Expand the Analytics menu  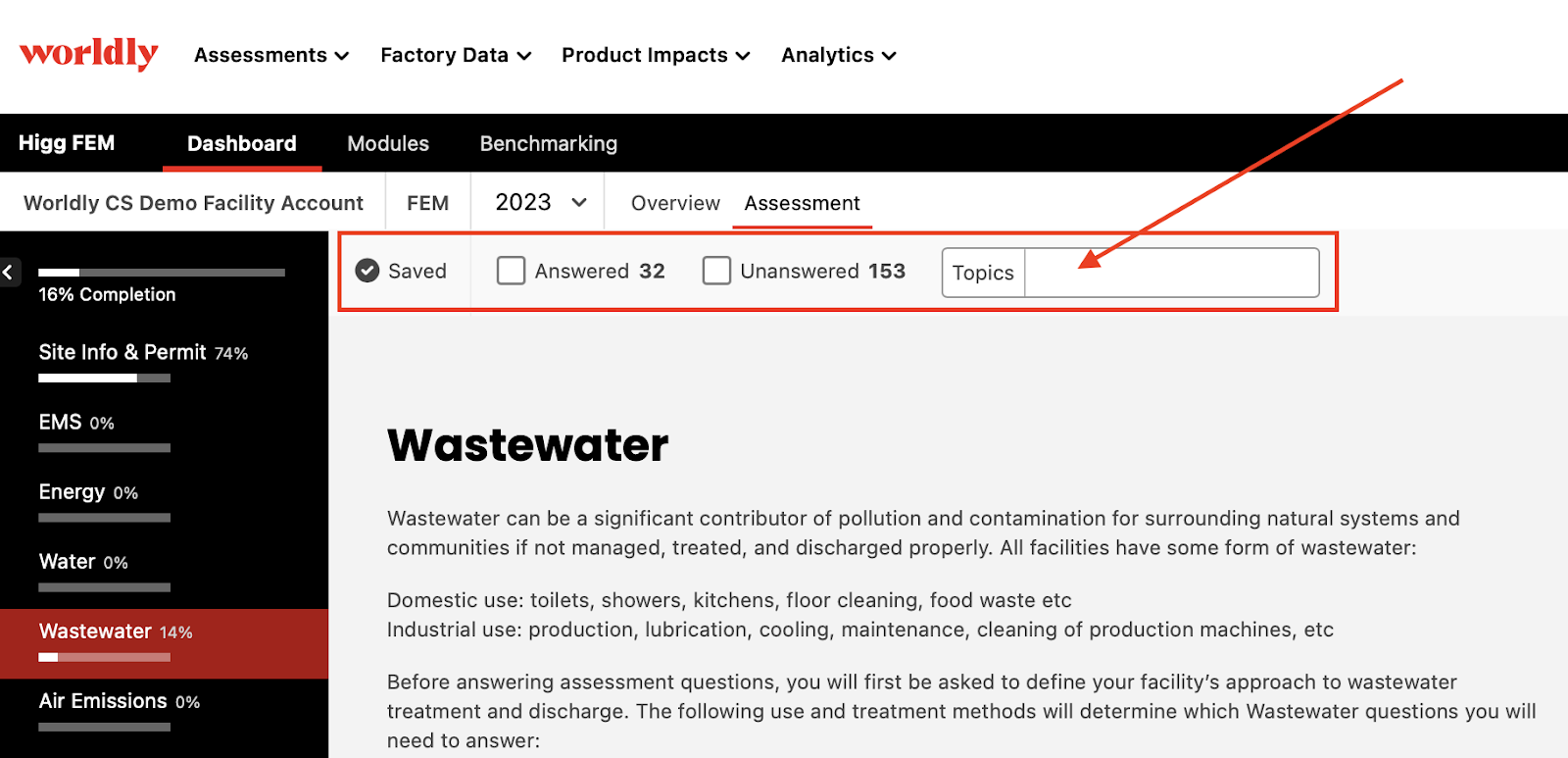click(836, 55)
